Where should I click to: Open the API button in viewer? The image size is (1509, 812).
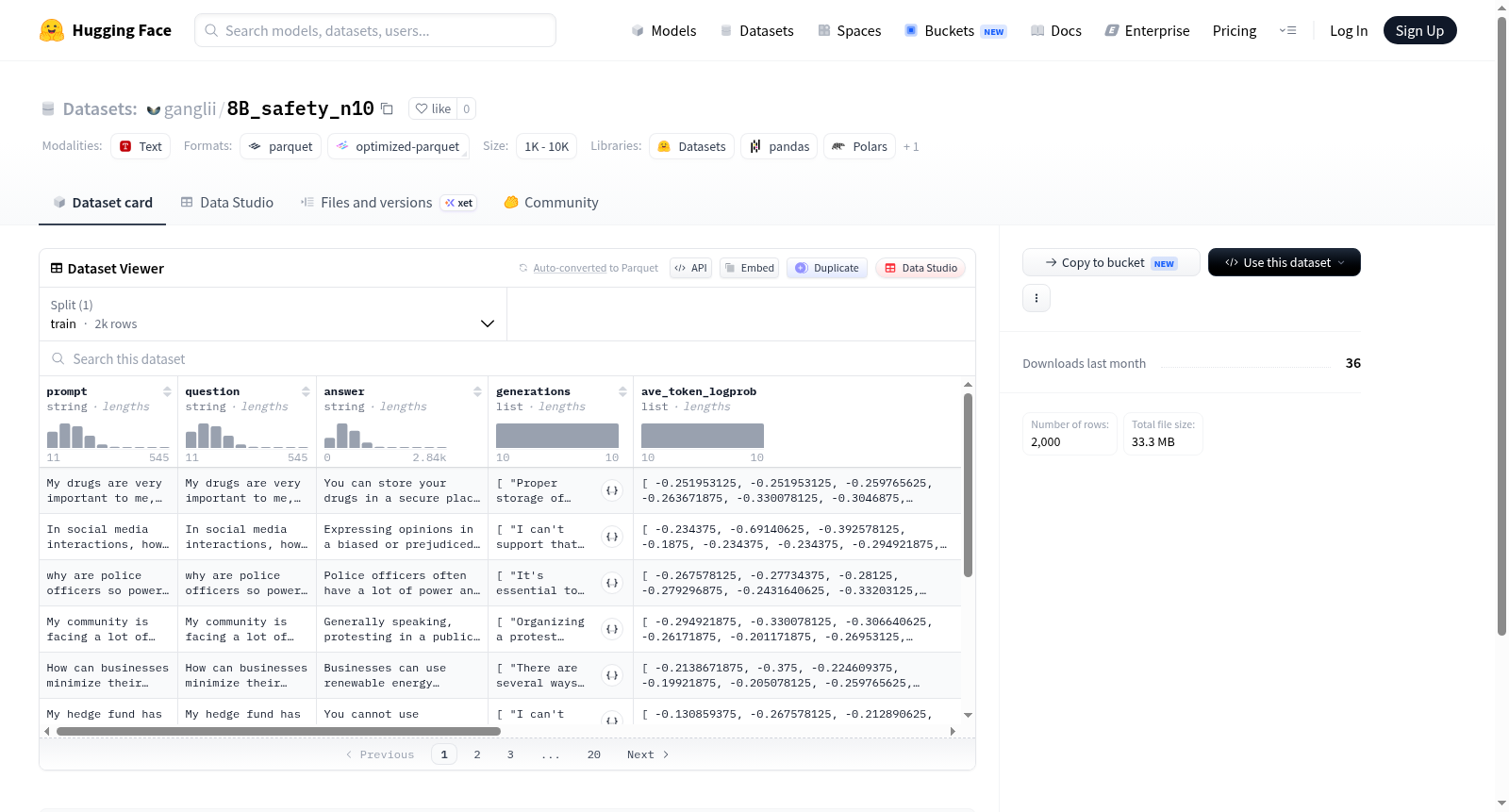point(690,268)
